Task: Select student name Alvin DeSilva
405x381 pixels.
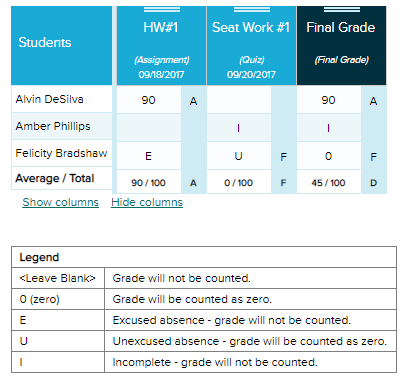Action: tap(49, 99)
